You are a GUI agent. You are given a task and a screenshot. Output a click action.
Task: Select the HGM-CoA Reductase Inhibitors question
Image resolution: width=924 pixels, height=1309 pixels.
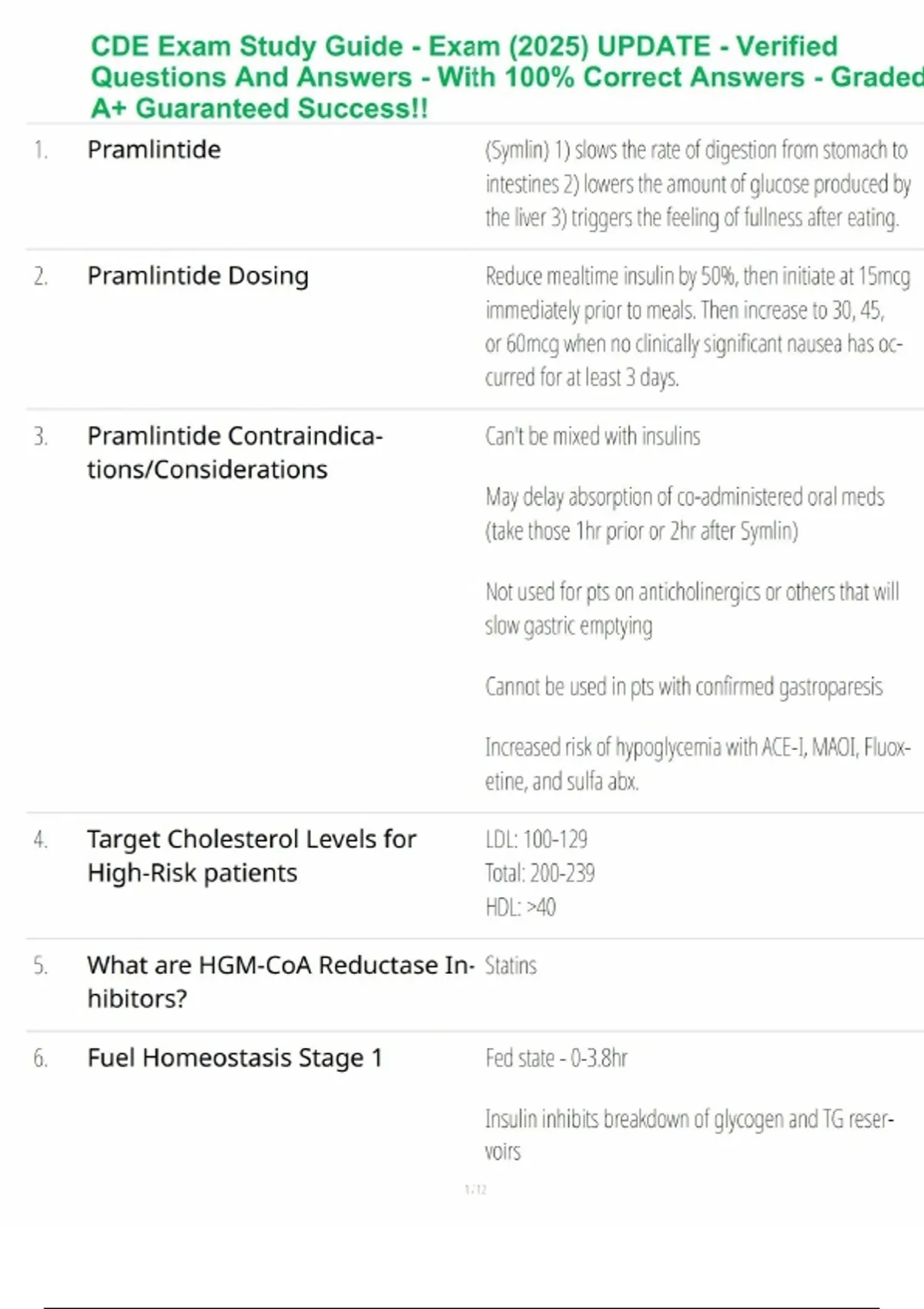(281, 982)
